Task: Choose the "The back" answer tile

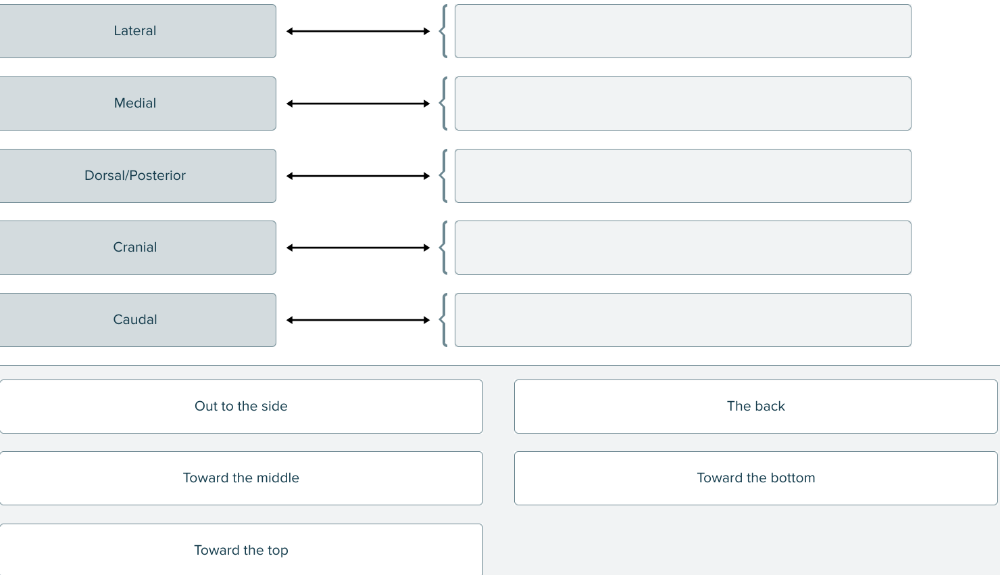Action: pyautogui.click(x=756, y=406)
